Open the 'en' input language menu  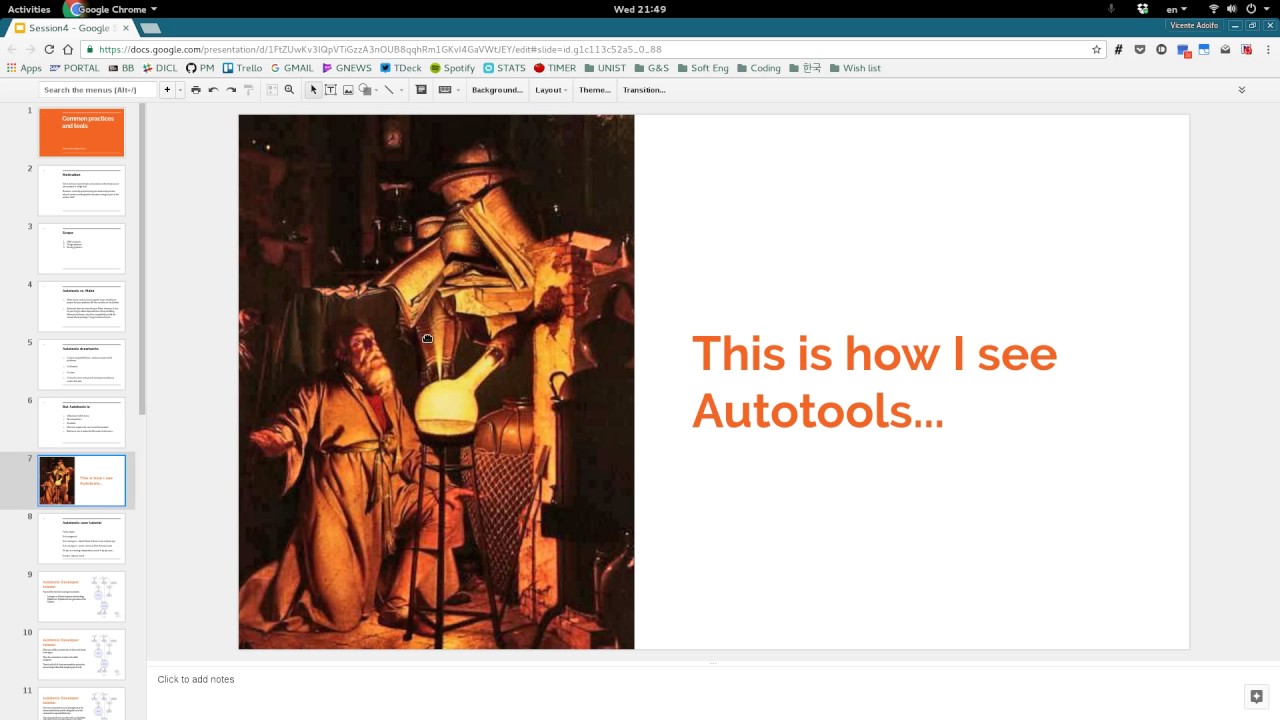pyautogui.click(x=1176, y=9)
